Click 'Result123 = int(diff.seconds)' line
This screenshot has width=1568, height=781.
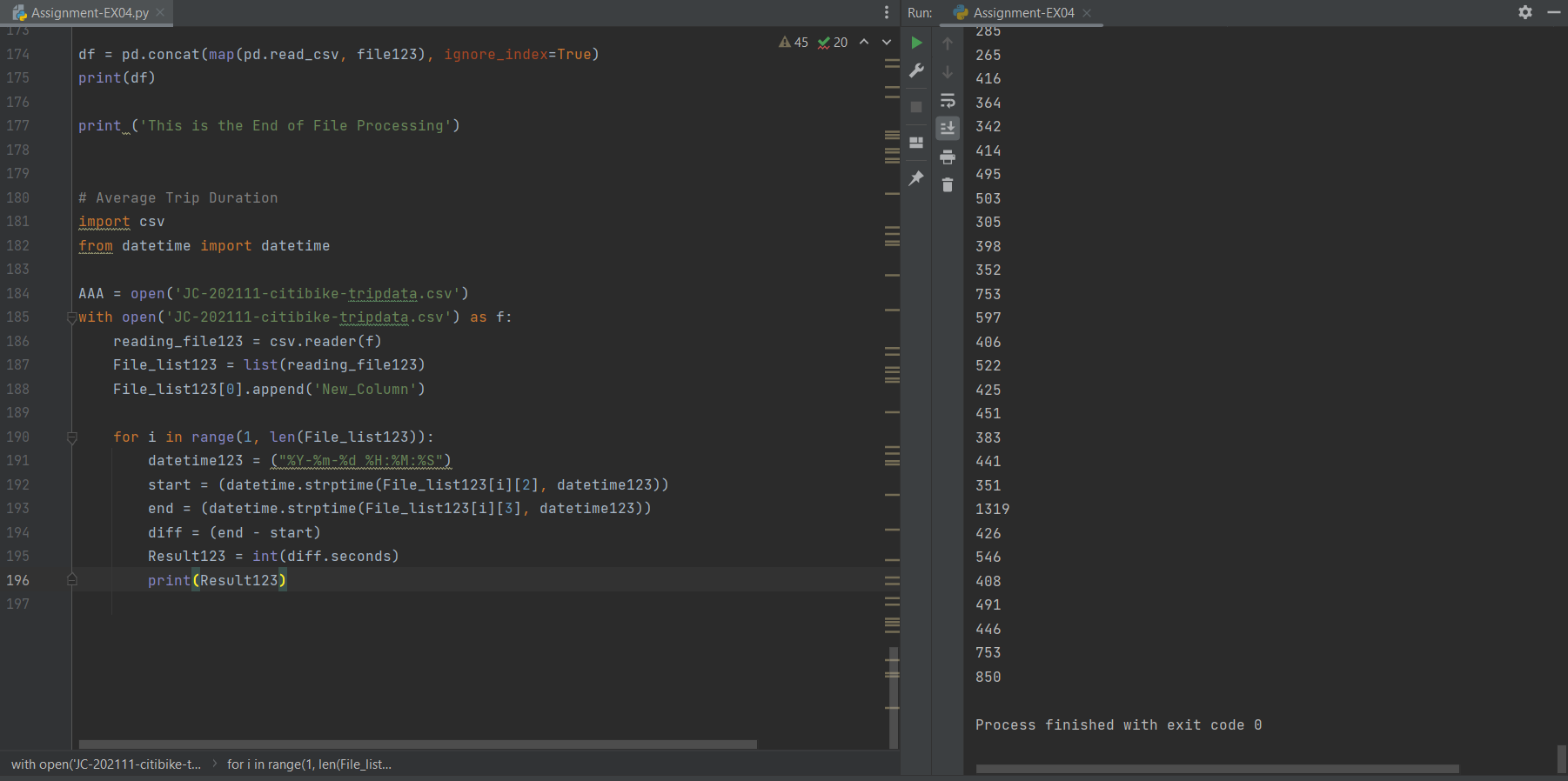coord(273,557)
